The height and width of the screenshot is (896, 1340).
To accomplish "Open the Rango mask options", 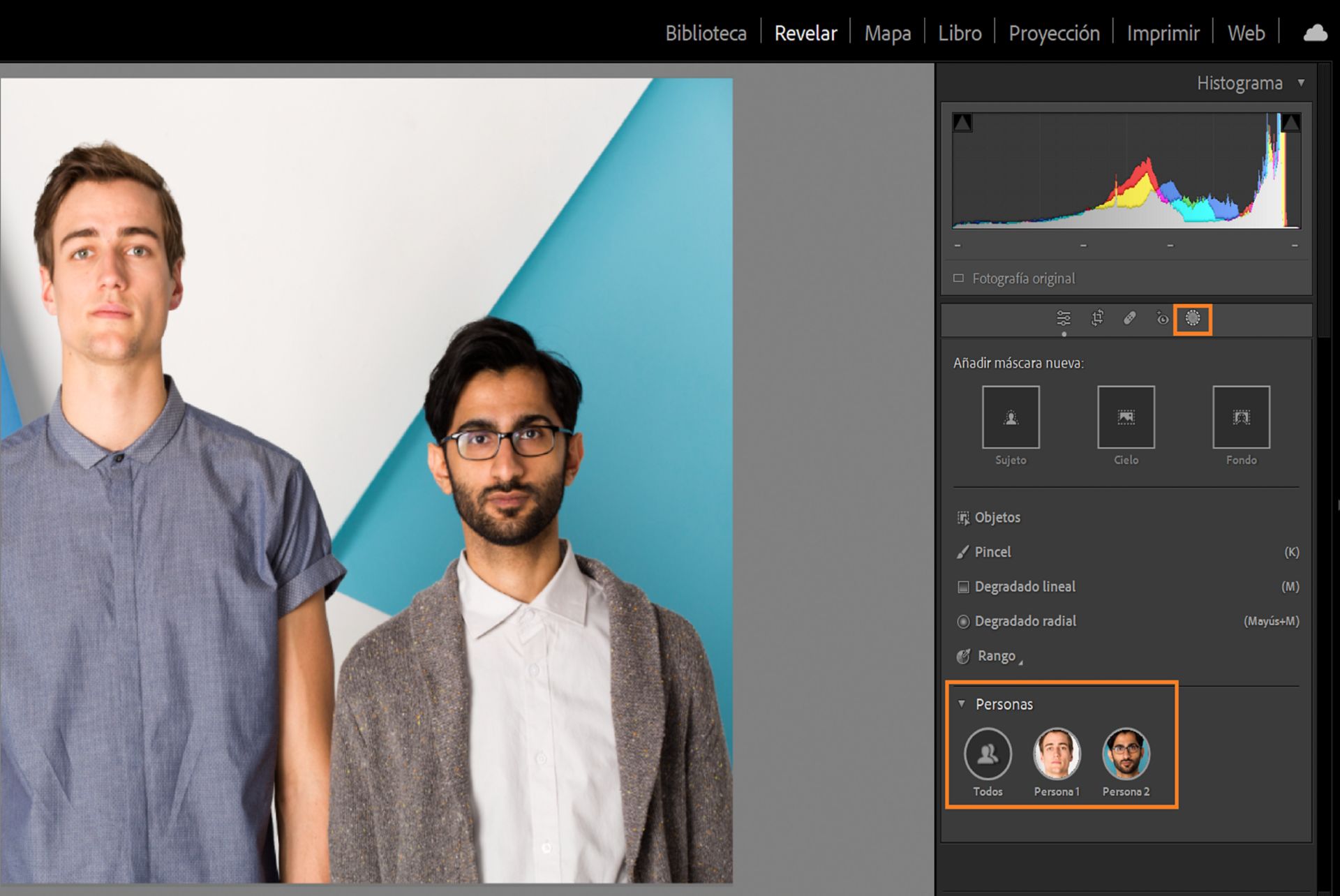I will [996, 656].
